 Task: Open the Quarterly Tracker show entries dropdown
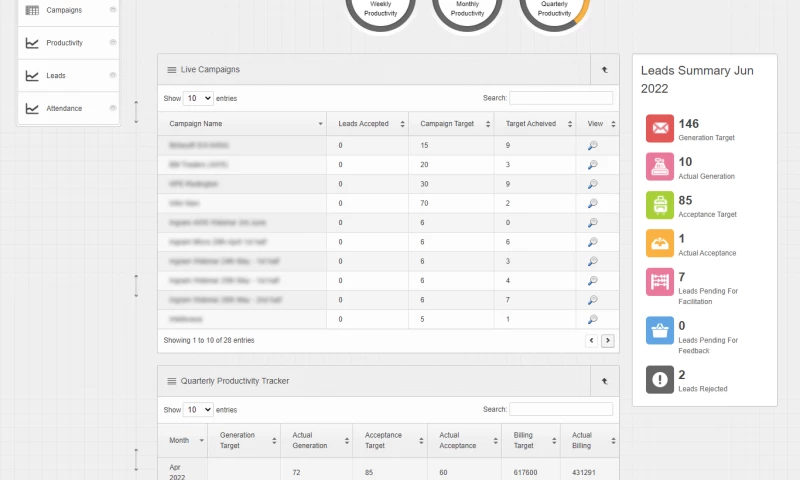pos(198,410)
